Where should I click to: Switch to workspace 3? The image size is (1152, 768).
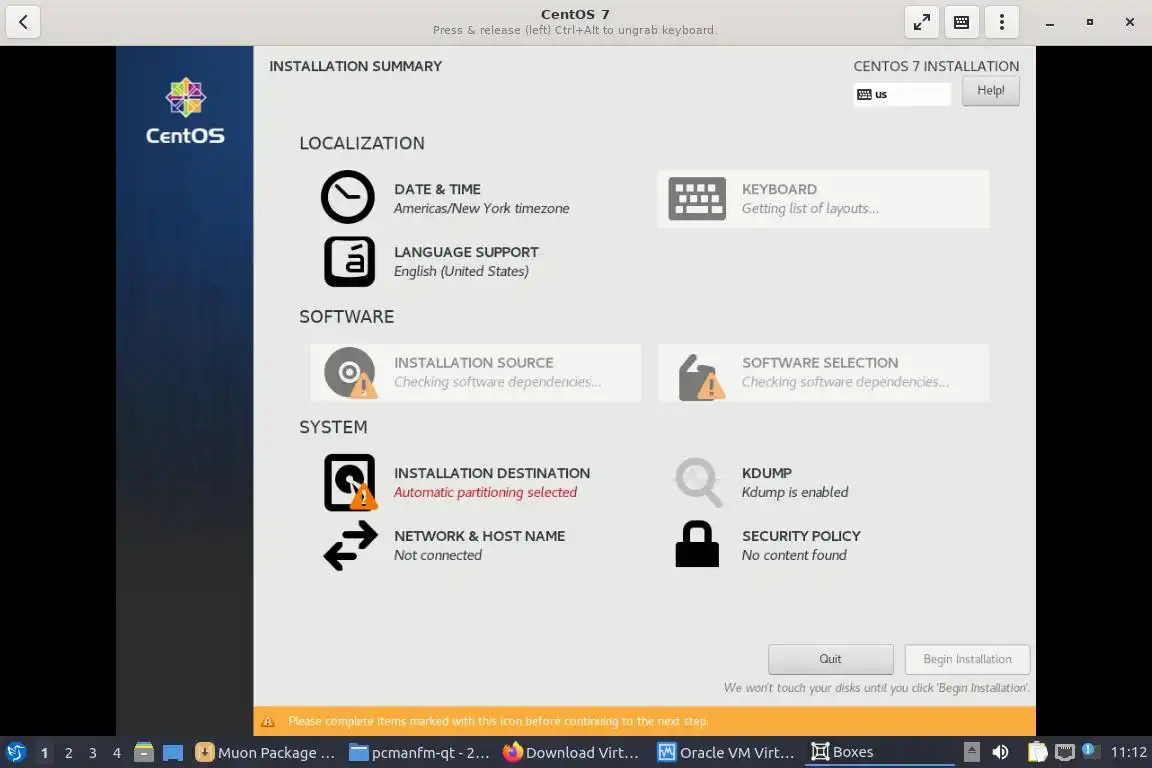pyautogui.click(x=93, y=753)
